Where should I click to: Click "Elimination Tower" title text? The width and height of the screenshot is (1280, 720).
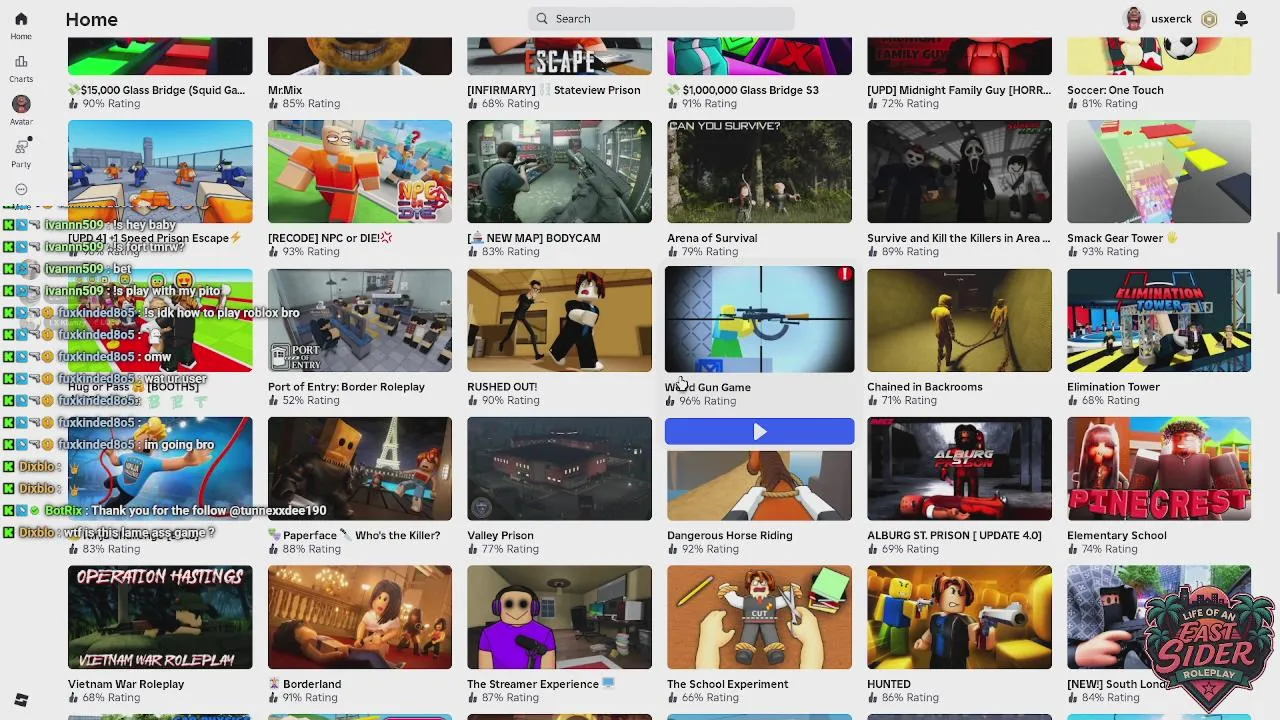click(x=1113, y=387)
